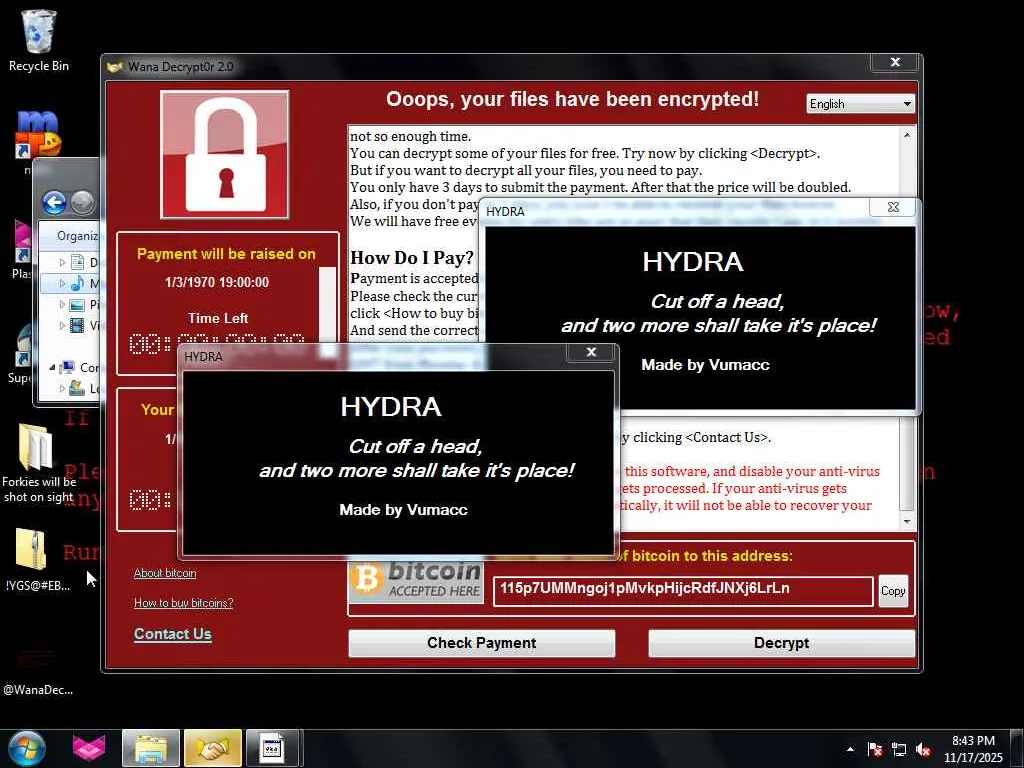The height and width of the screenshot is (768, 1024).
Task: Click the ransom note's scrollbar down arrow
Action: coord(907,522)
